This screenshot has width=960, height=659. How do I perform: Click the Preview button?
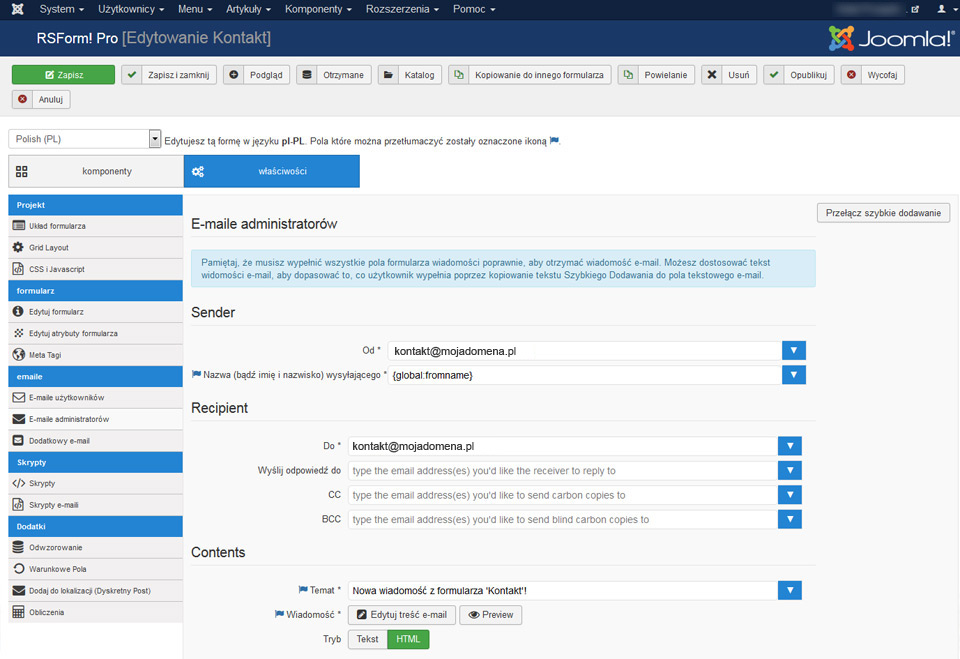click(x=491, y=615)
